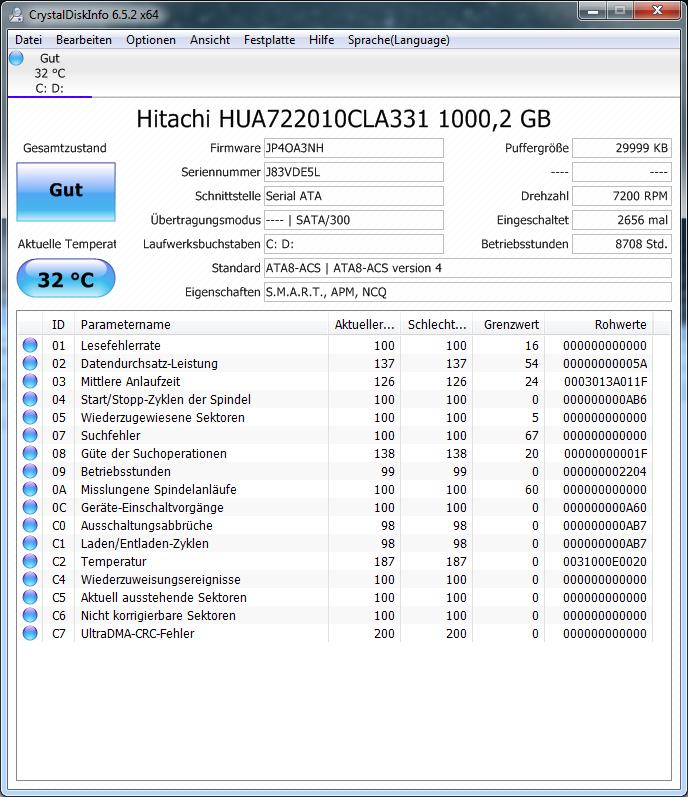
Task: Click the Laufwerksbuchstaben field C: D:
Action: click(x=354, y=244)
